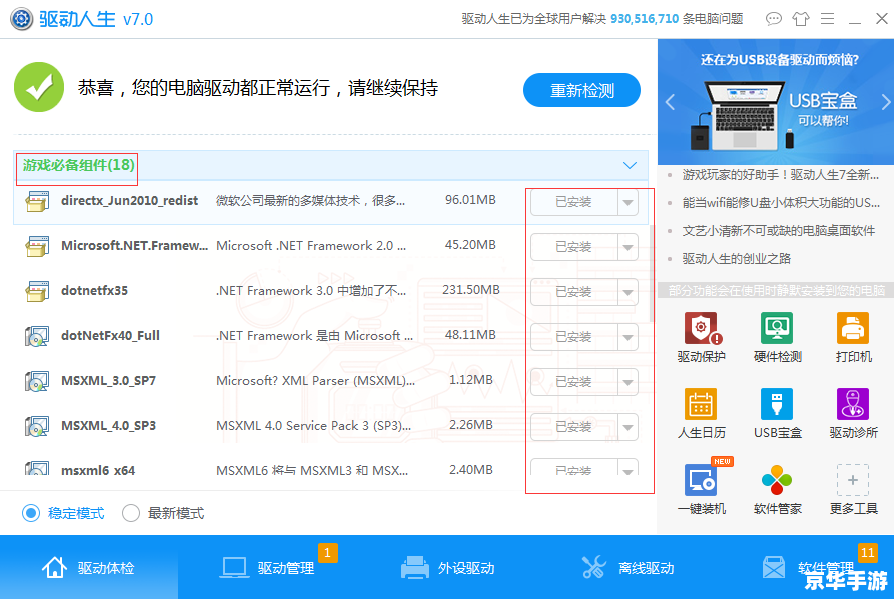Open dropdown arrow for MSXML_3.0_SP7

(628, 382)
